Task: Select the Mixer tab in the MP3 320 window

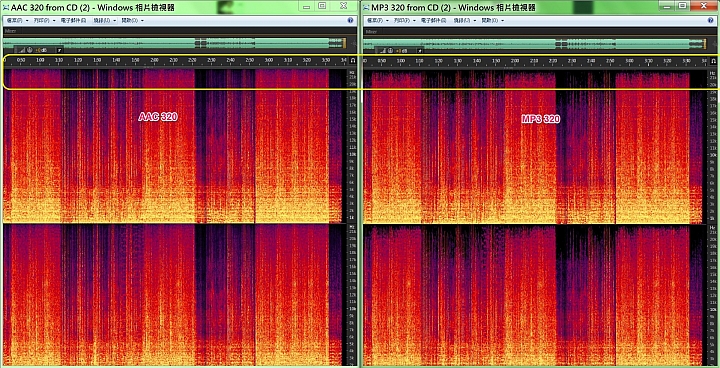Action: click(x=371, y=32)
